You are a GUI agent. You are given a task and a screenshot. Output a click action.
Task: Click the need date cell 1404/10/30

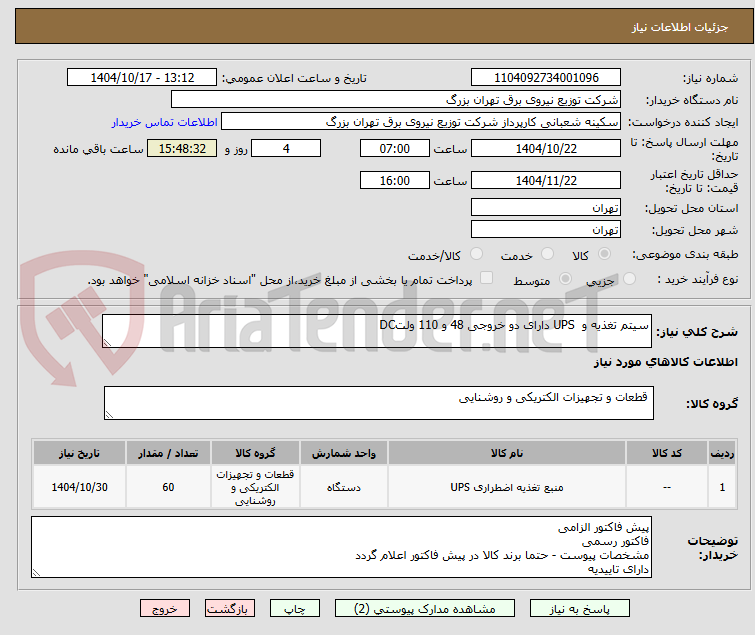click(79, 487)
